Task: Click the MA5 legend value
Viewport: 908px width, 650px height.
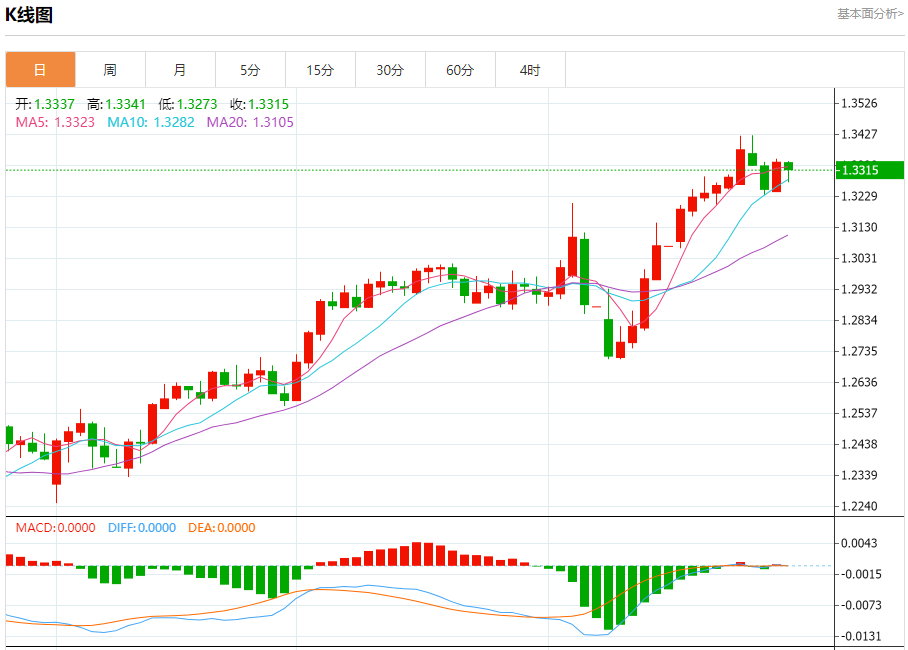Action: click(x=55, y=122)
